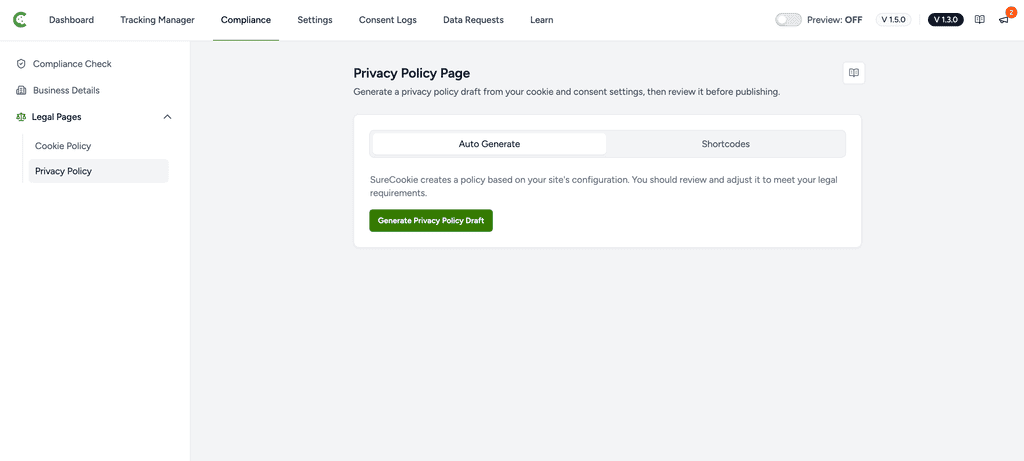Open the announcements megaphone icon
The height and width of the screenshot is (461, 1024).
1004,20
